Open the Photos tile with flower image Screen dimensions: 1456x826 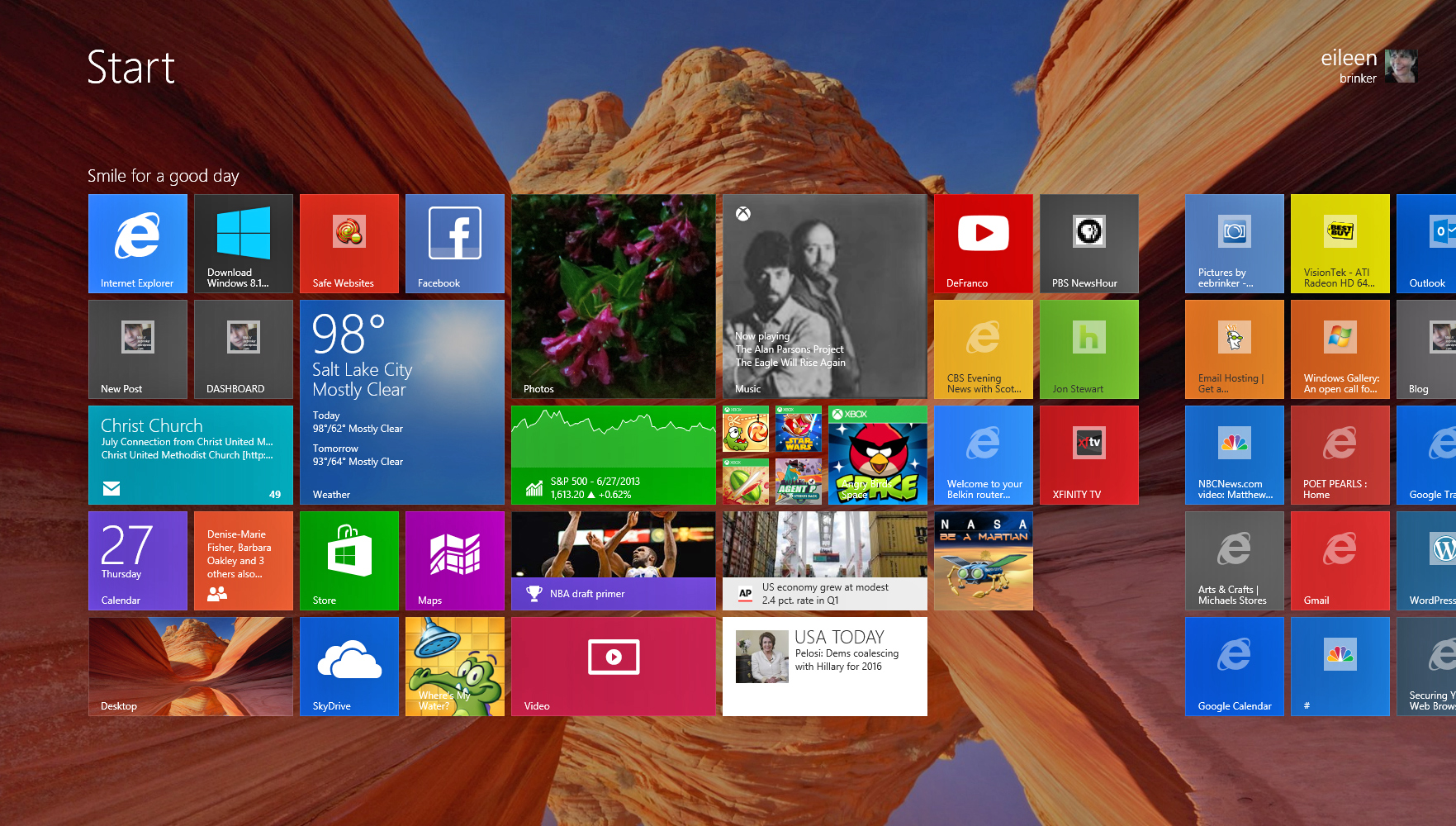tap(613, 297)
